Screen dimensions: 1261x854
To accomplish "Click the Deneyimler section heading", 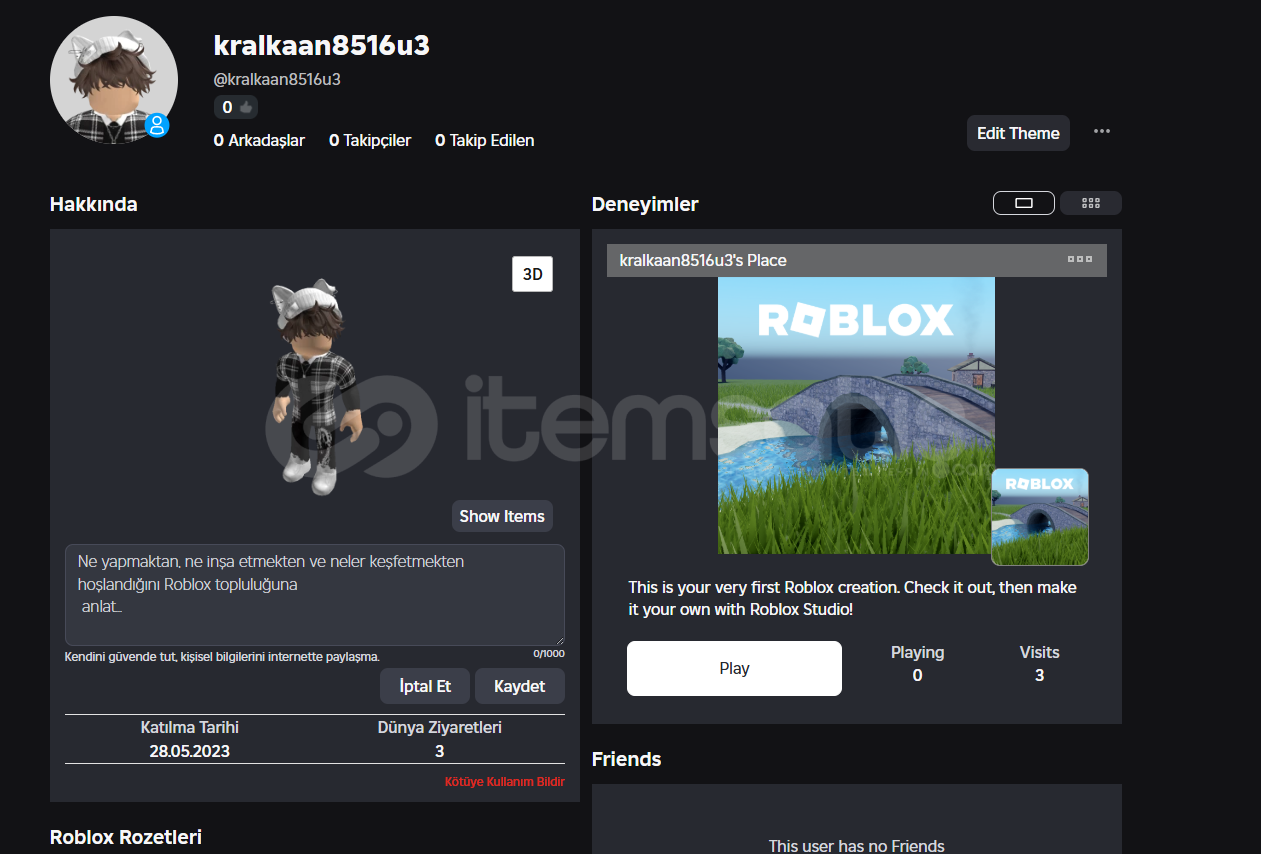I will click(x=645, y=204).
